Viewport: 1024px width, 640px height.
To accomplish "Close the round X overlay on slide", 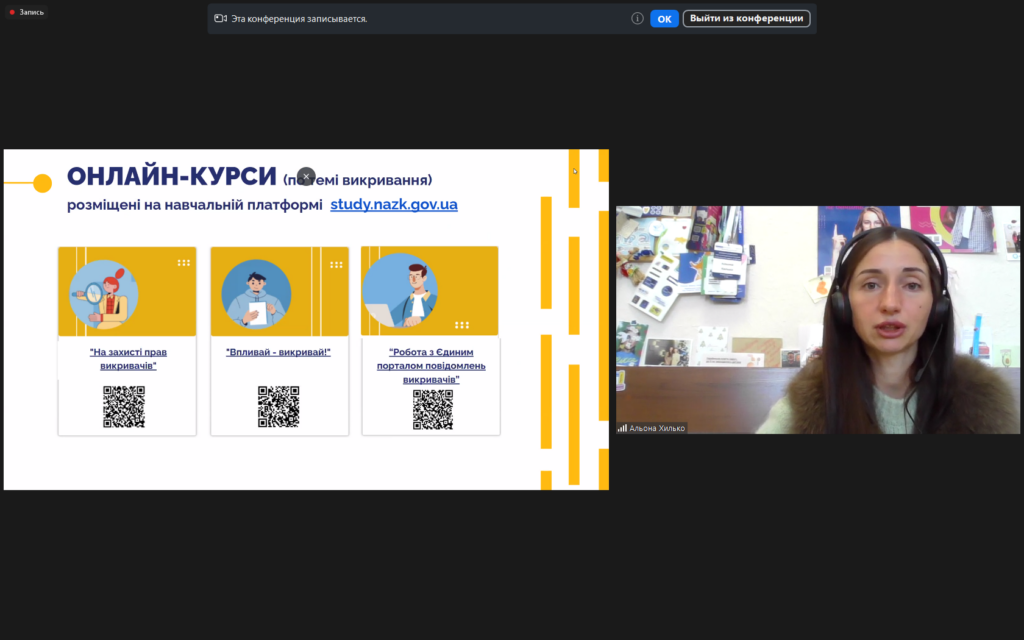I will (306, 176).
